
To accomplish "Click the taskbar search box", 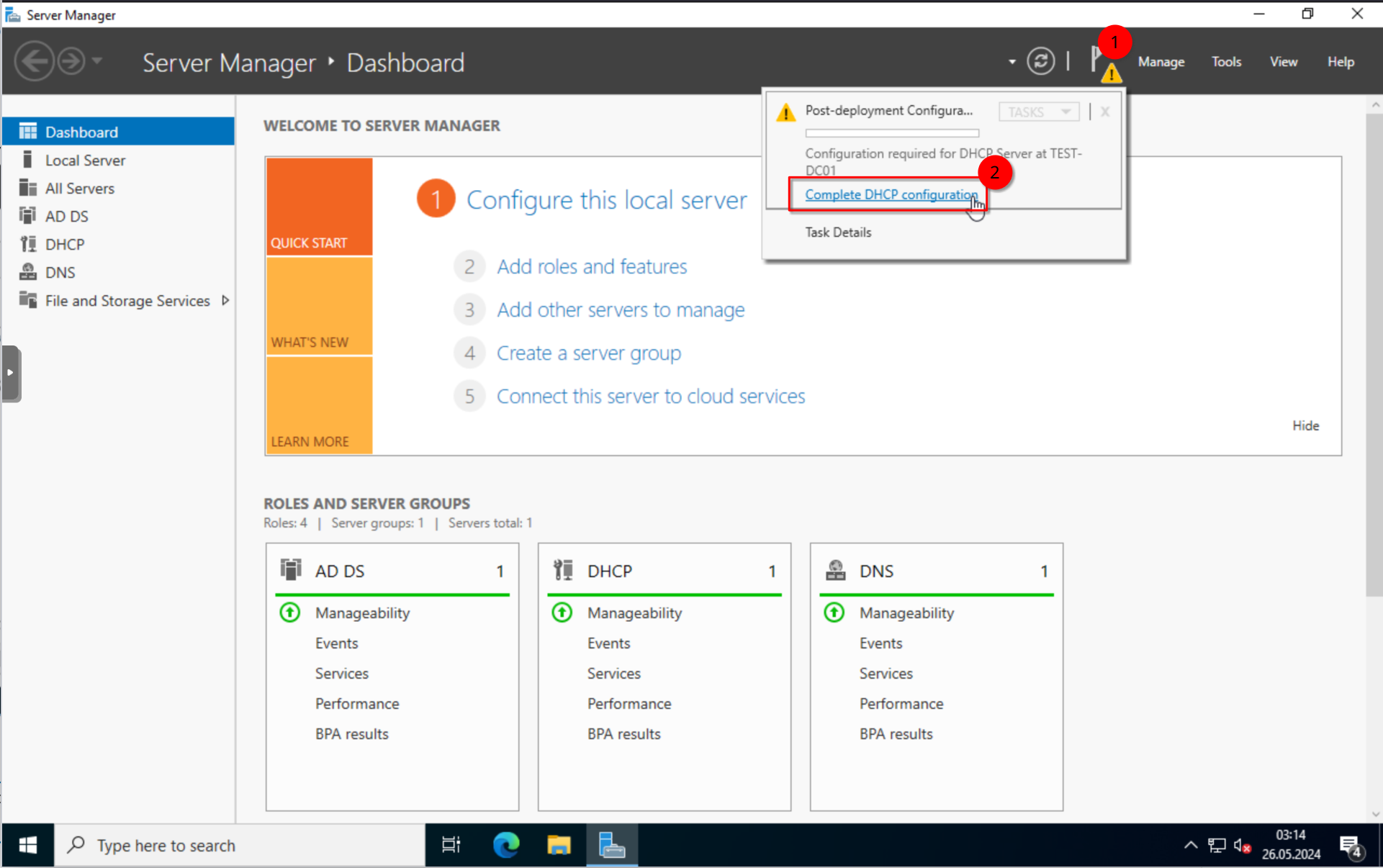I will coord(240,845).
